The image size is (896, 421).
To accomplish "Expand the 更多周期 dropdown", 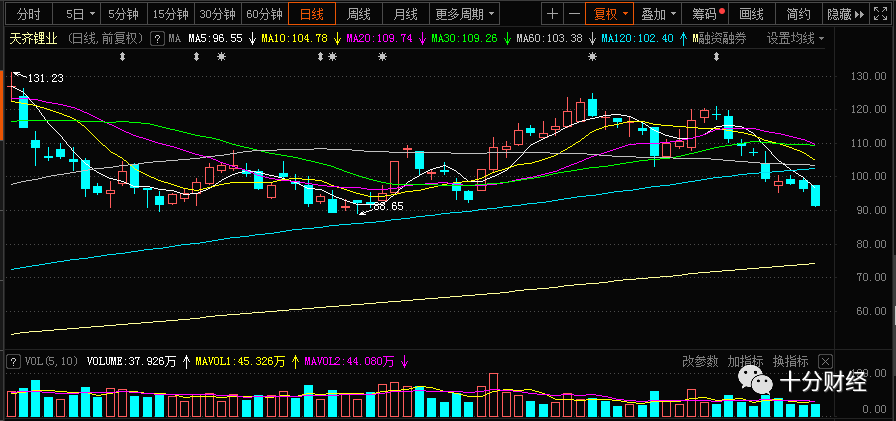I will pyautogui.click(x=463, y=14).
